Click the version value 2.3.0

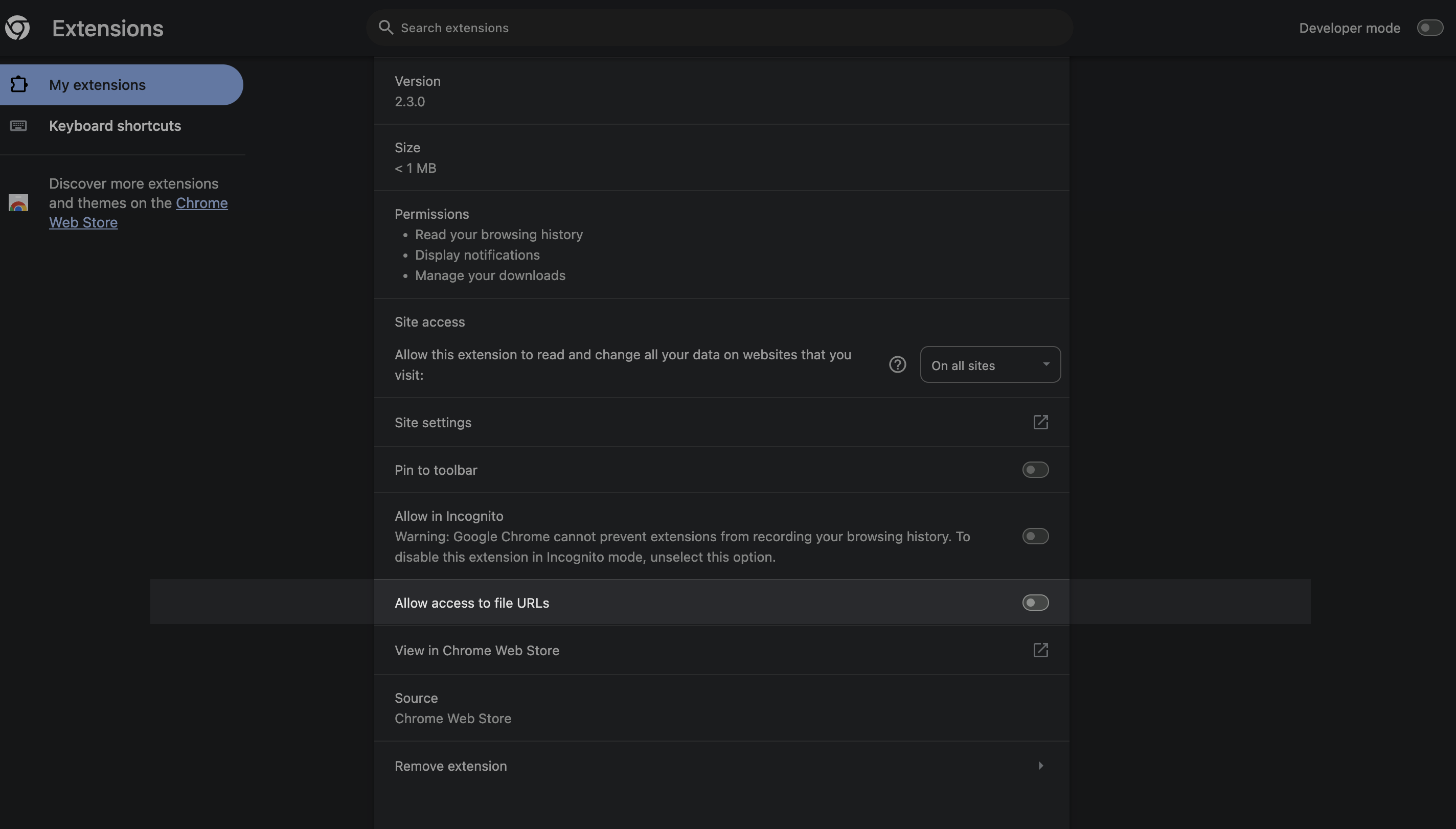(409, 101)
